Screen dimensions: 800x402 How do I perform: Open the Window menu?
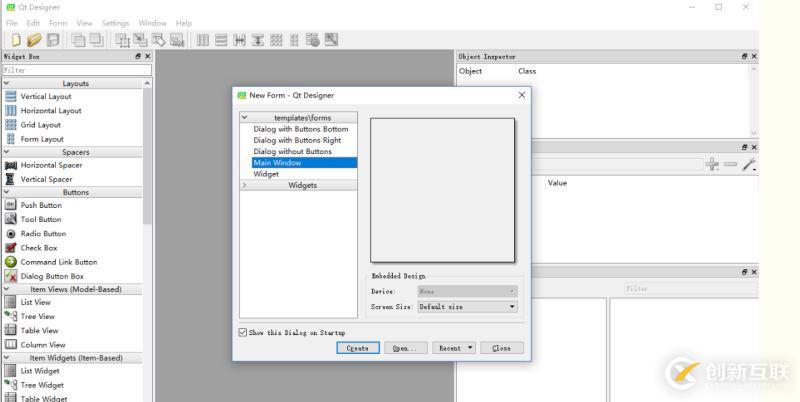point(152,23)
